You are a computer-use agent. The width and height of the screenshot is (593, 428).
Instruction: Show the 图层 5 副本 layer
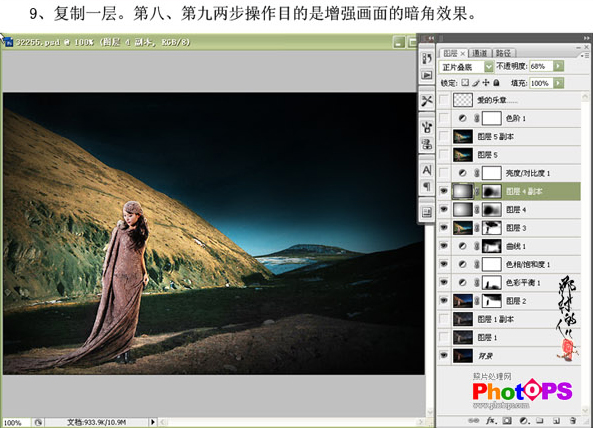[444, 136]
